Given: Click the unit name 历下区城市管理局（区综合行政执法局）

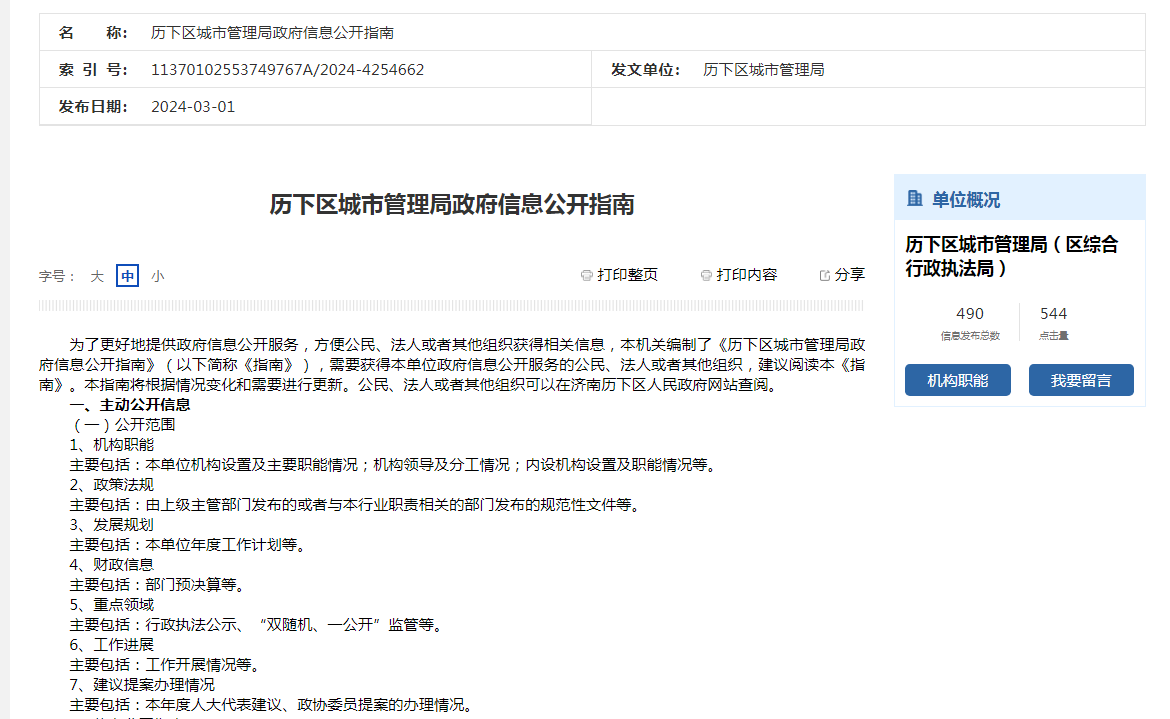Looking at the screenshot, I should (1012, 256).
